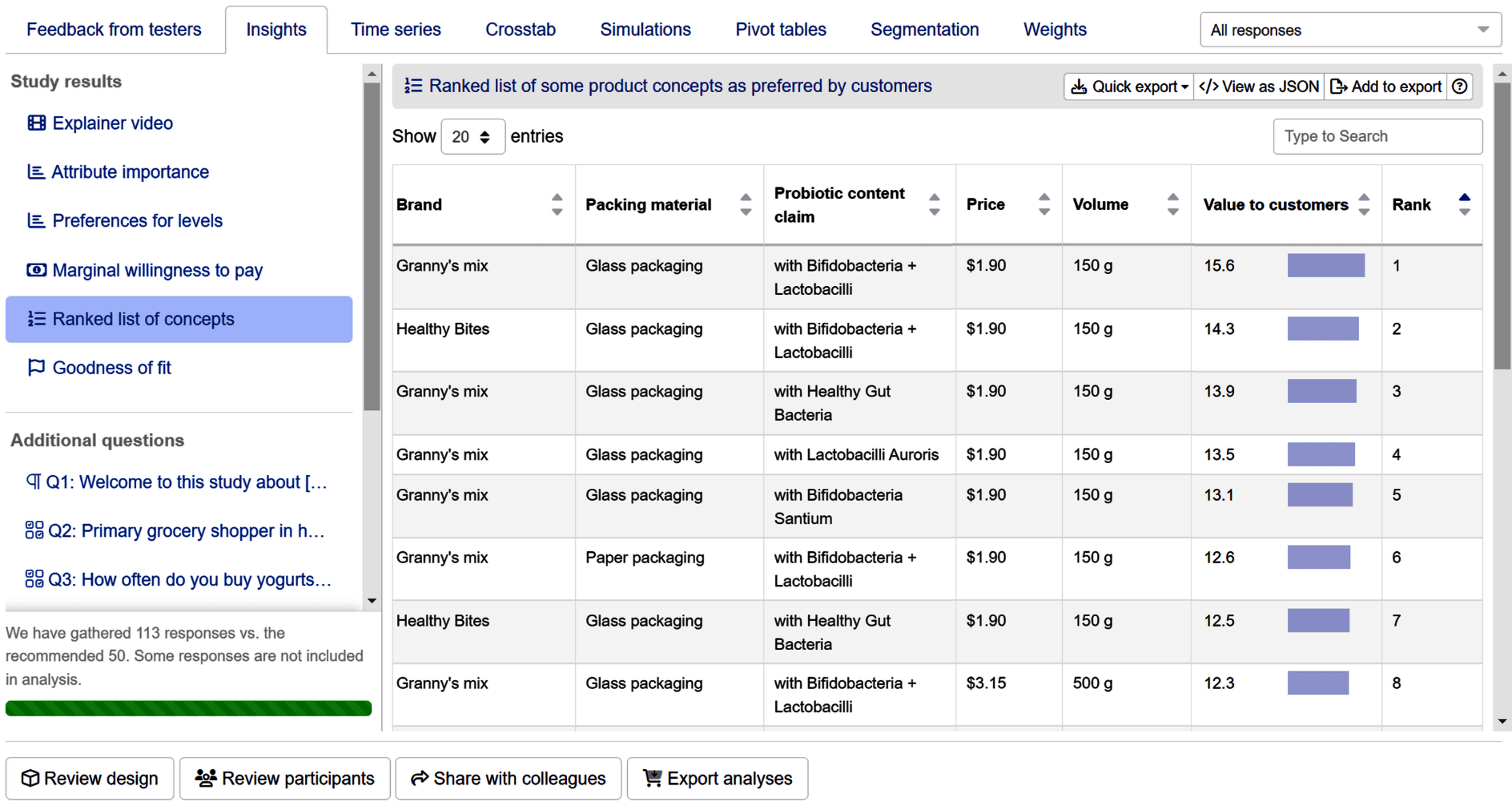Sort table by Rank column arrows
Screen dimensions: 1512x806
[1464, 204]
